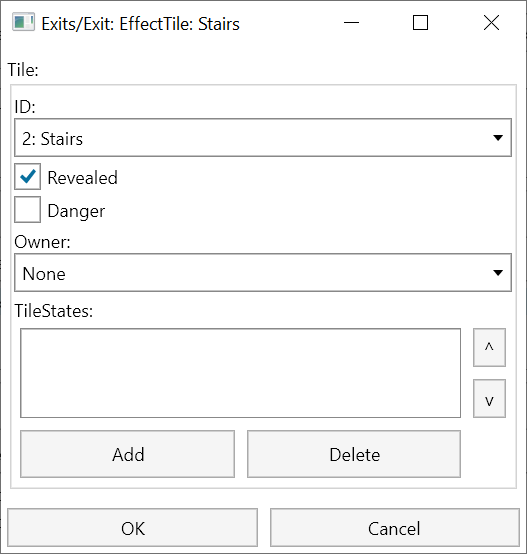Delete the selected tile state
This screenshot has height=554, width=527.
tap(354, 454)
